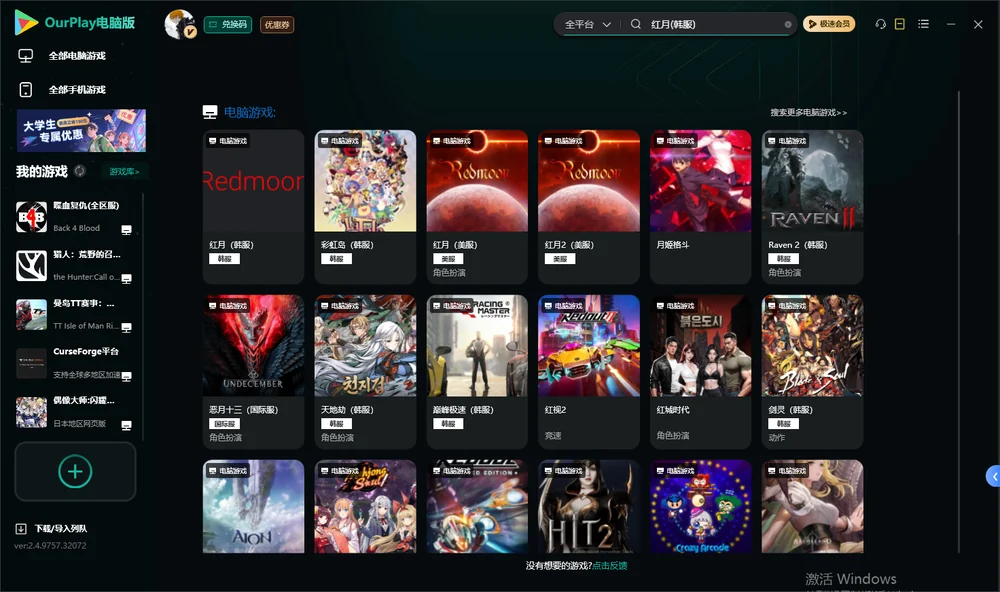Select the Raven 2 (韩服) game thumbnail

[812, 181]
